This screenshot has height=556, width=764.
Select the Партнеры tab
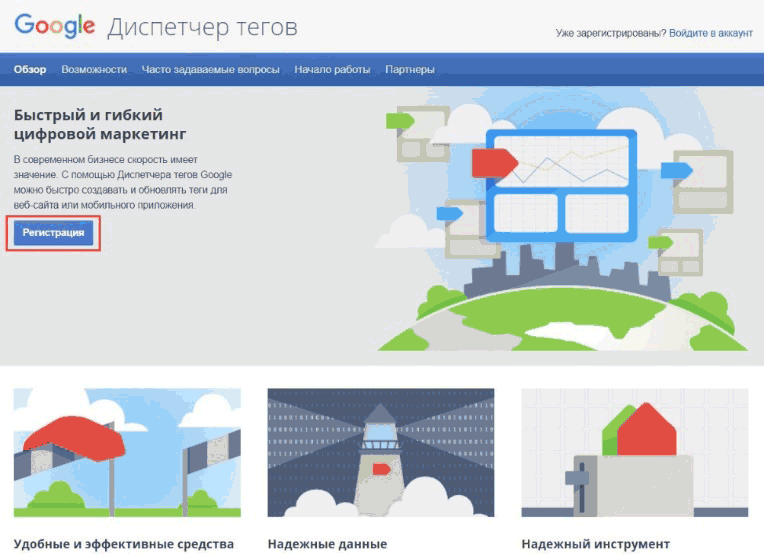410,70
